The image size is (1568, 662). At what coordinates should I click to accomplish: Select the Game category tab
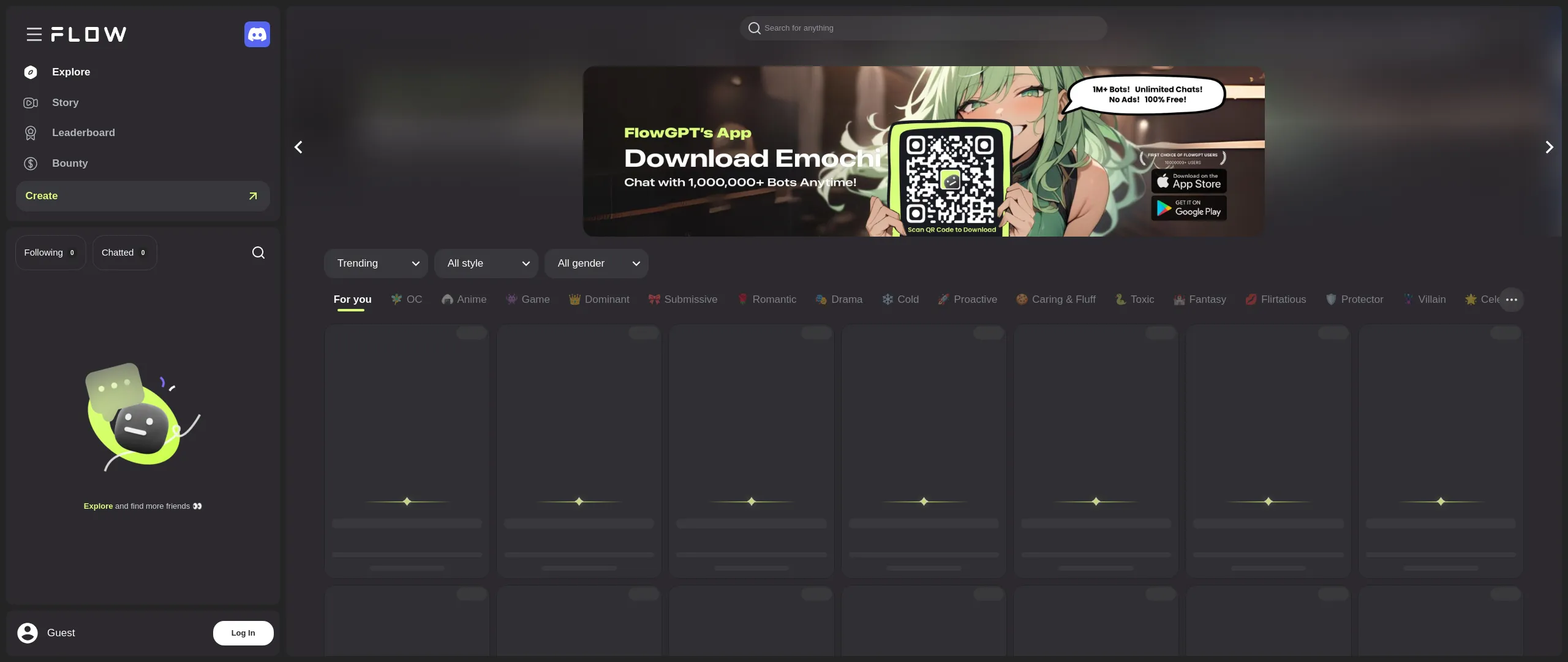(x=528, y=300)
